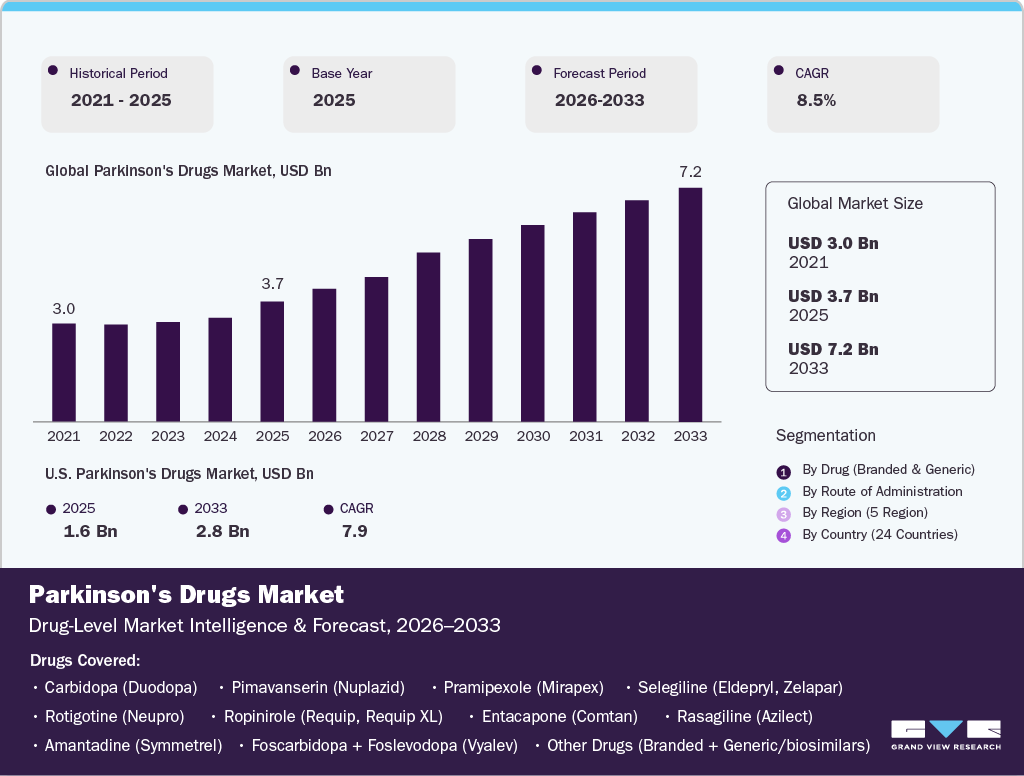
Task: Click Rotigotine (Neupro)
Action: click(x=114, y=717)
